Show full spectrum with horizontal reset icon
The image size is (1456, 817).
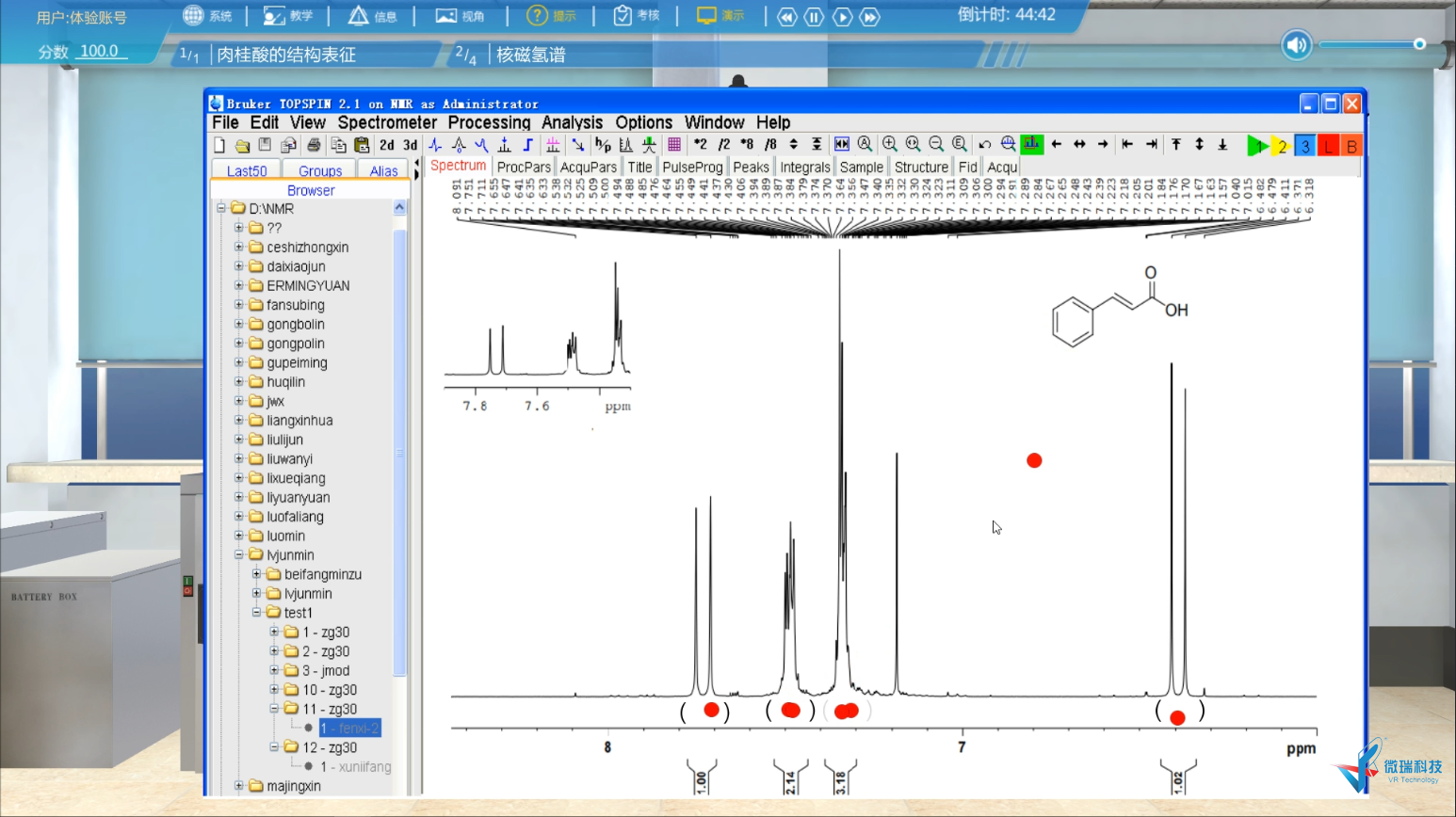(842, 144)
